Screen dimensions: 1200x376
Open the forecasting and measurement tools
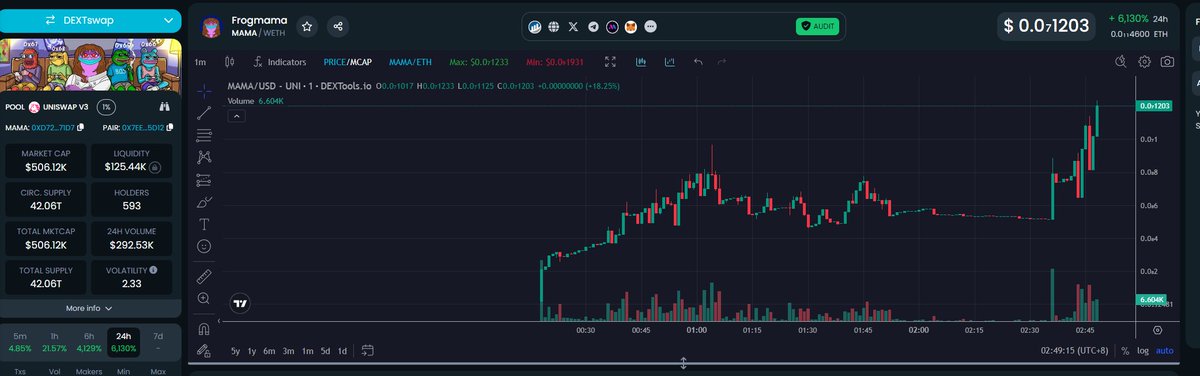(204, 179)
